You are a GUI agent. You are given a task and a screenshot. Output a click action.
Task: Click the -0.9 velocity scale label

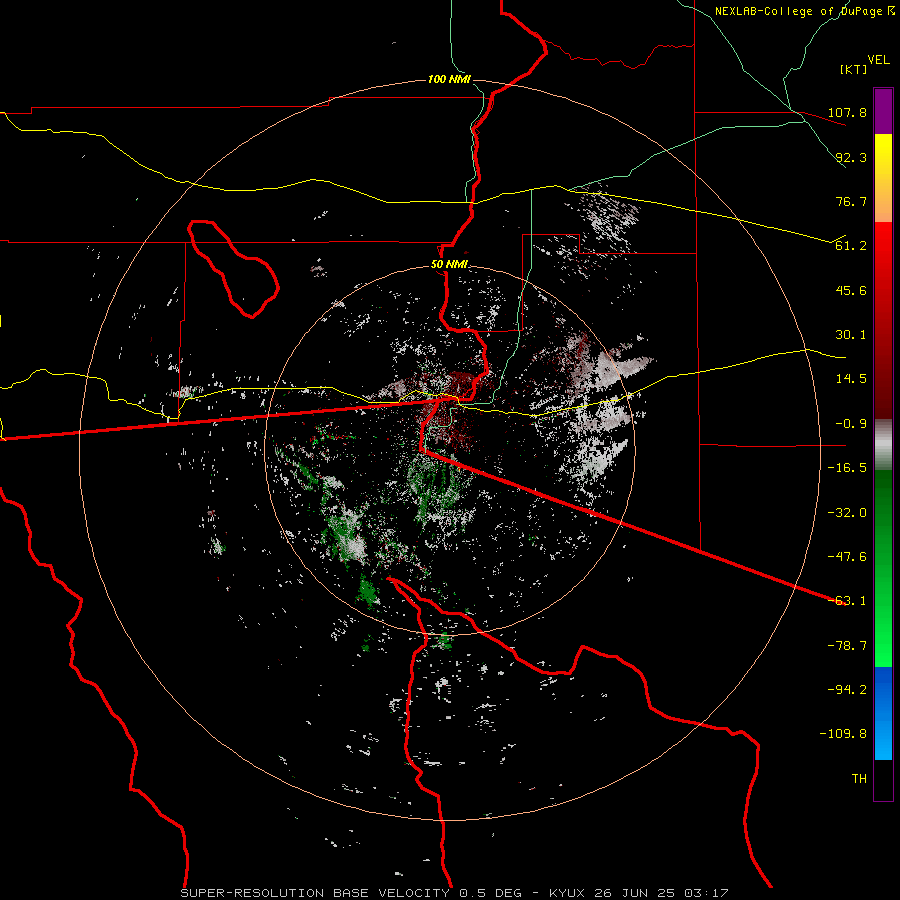tap(851, 424)
